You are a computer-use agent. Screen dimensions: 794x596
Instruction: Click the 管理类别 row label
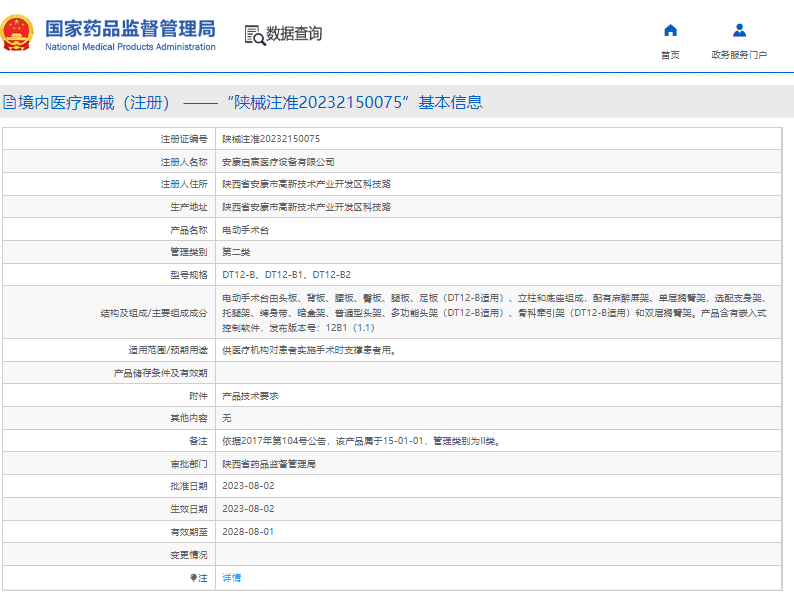(189, 252)
